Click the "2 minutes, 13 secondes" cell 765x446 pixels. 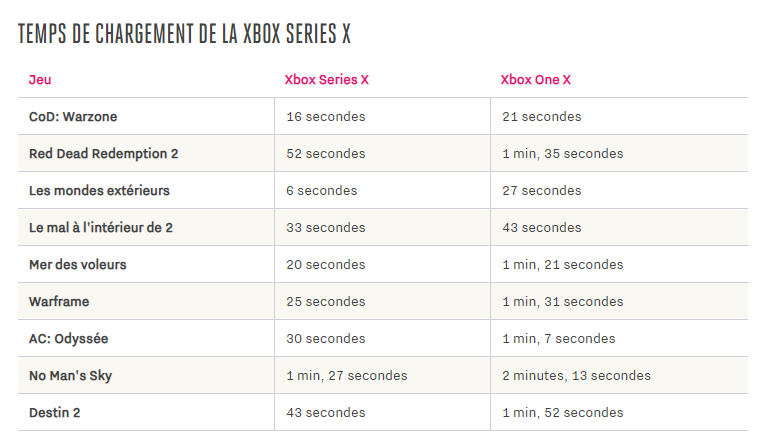[576, 376]
